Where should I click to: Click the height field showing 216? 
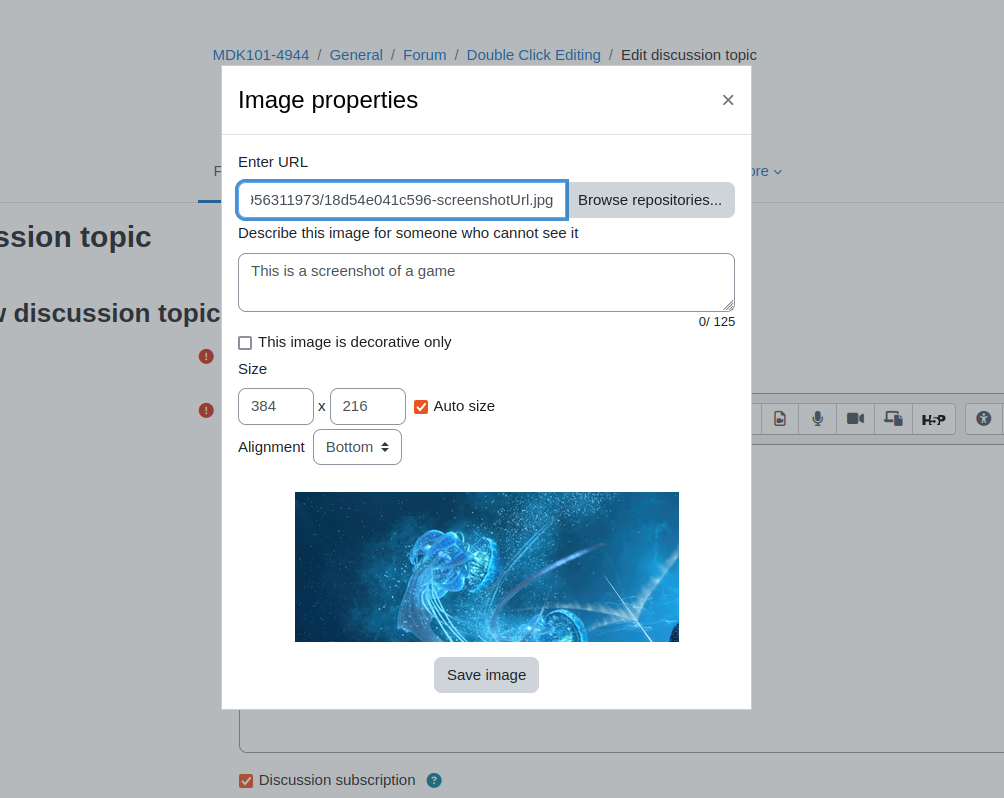(368, 406)
